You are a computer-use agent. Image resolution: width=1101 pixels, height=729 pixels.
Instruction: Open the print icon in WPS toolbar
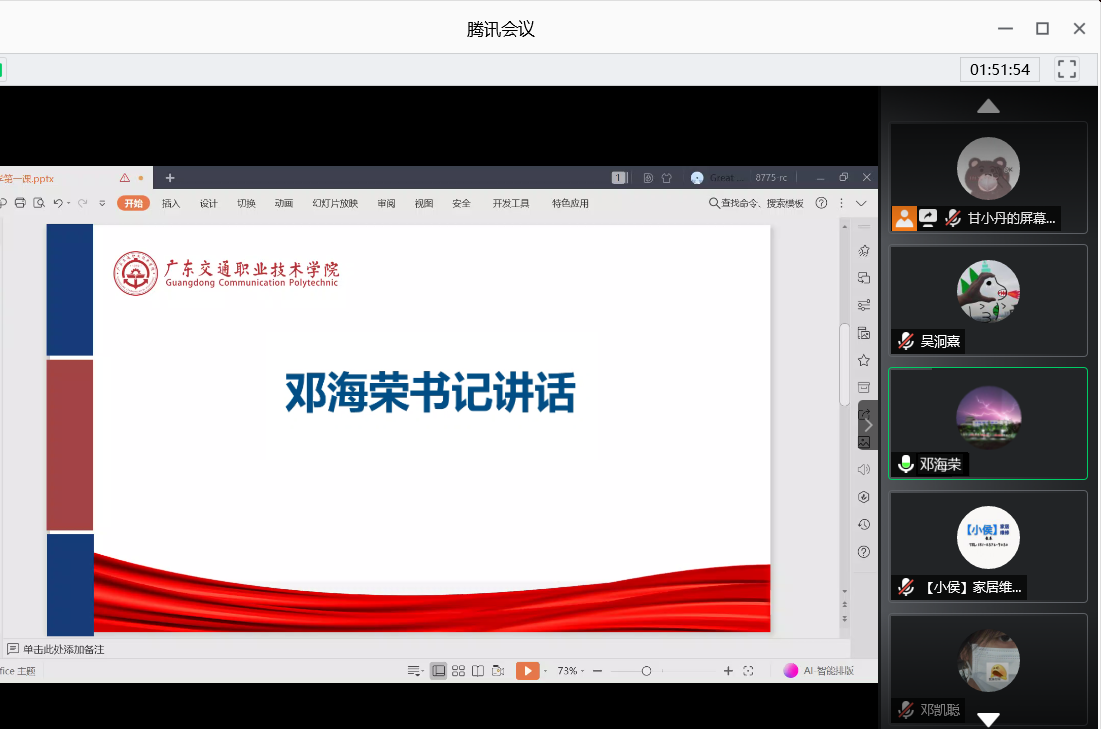click(20, 203)
